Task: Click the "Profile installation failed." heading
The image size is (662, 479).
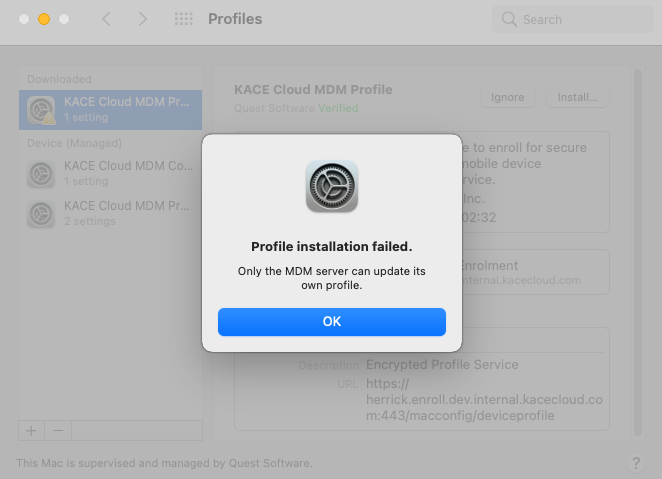Action: point(331,246)
